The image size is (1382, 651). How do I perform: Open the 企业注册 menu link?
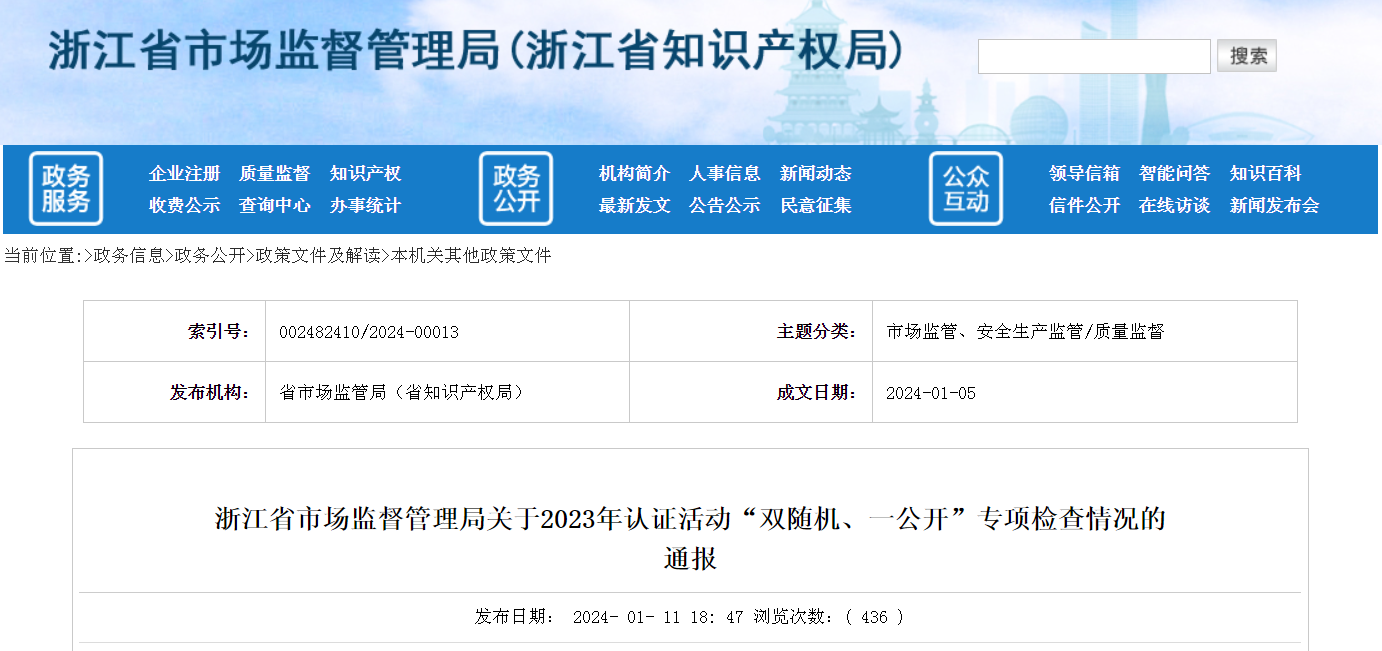coord(184,174)
